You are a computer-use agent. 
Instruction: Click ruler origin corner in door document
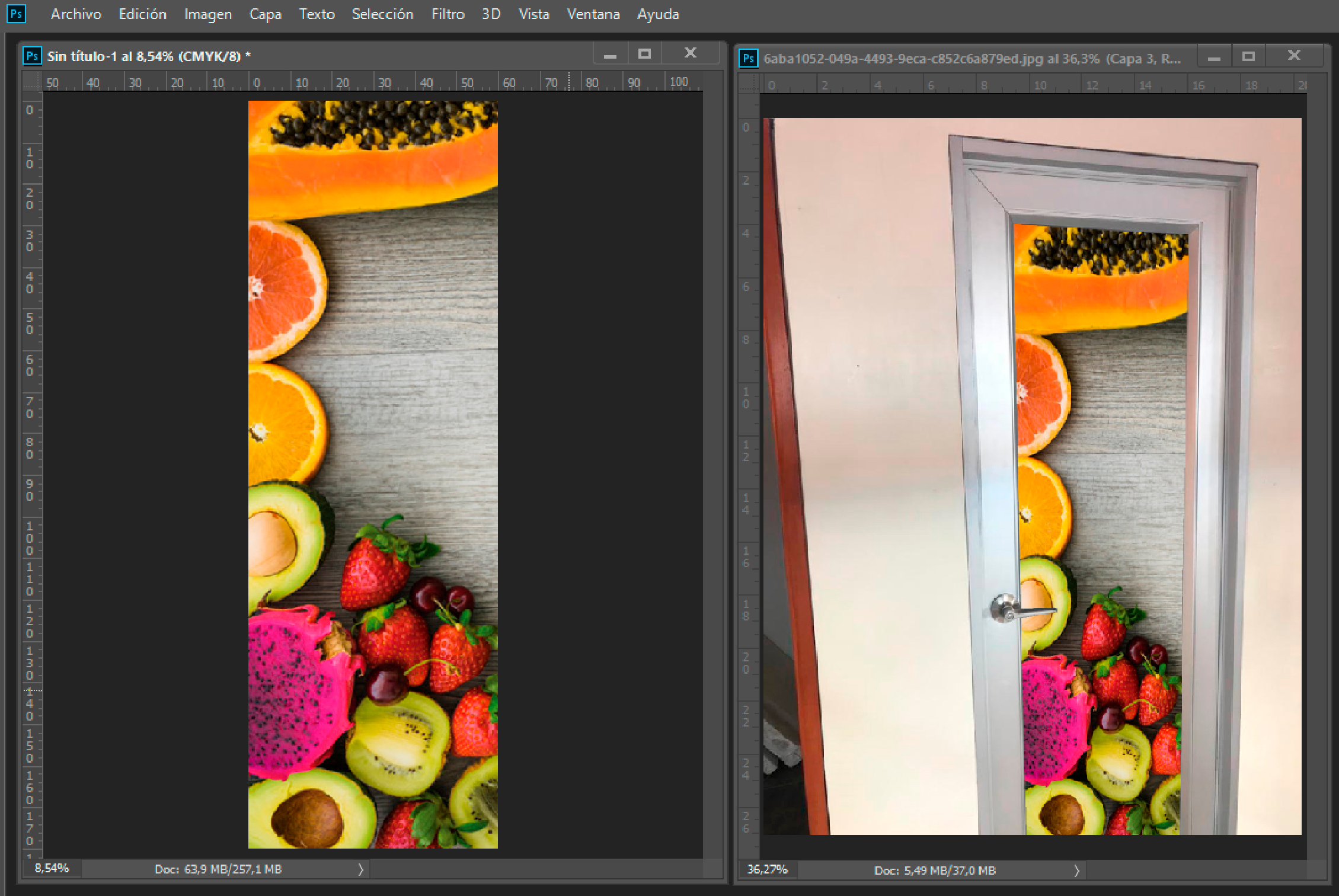[749, 84]
